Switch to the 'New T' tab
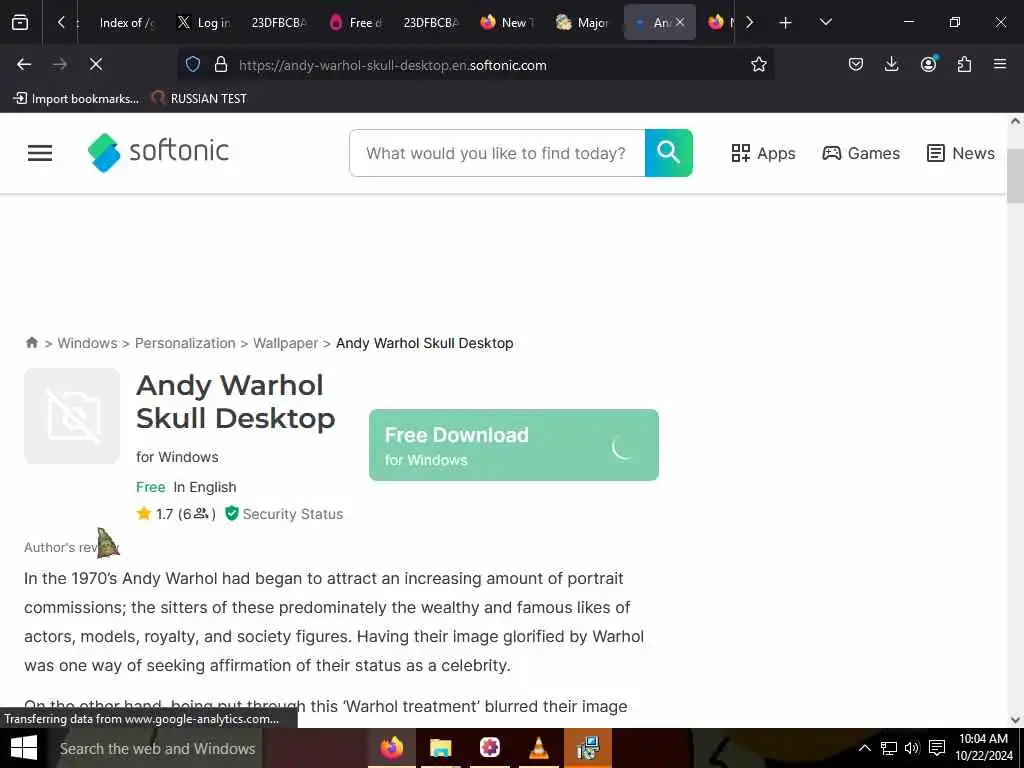This screenshot has height=768, width=1024. coord(507,22)
